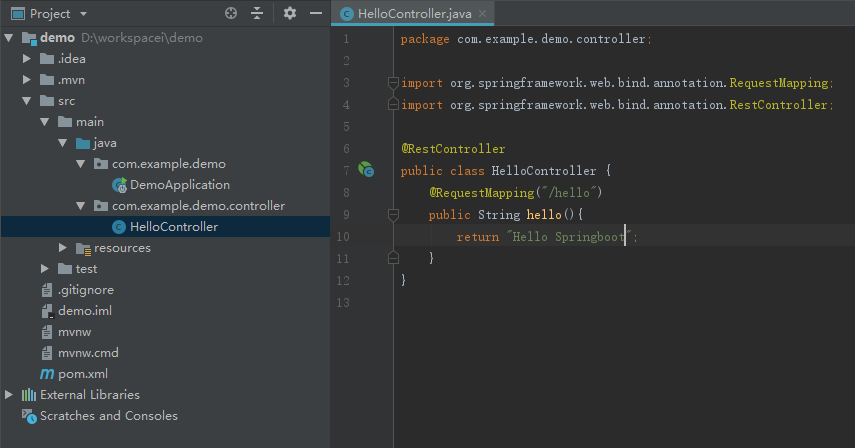
Task: Click the Scratches and Consoles icon
Action: click(x=29, y=416)
